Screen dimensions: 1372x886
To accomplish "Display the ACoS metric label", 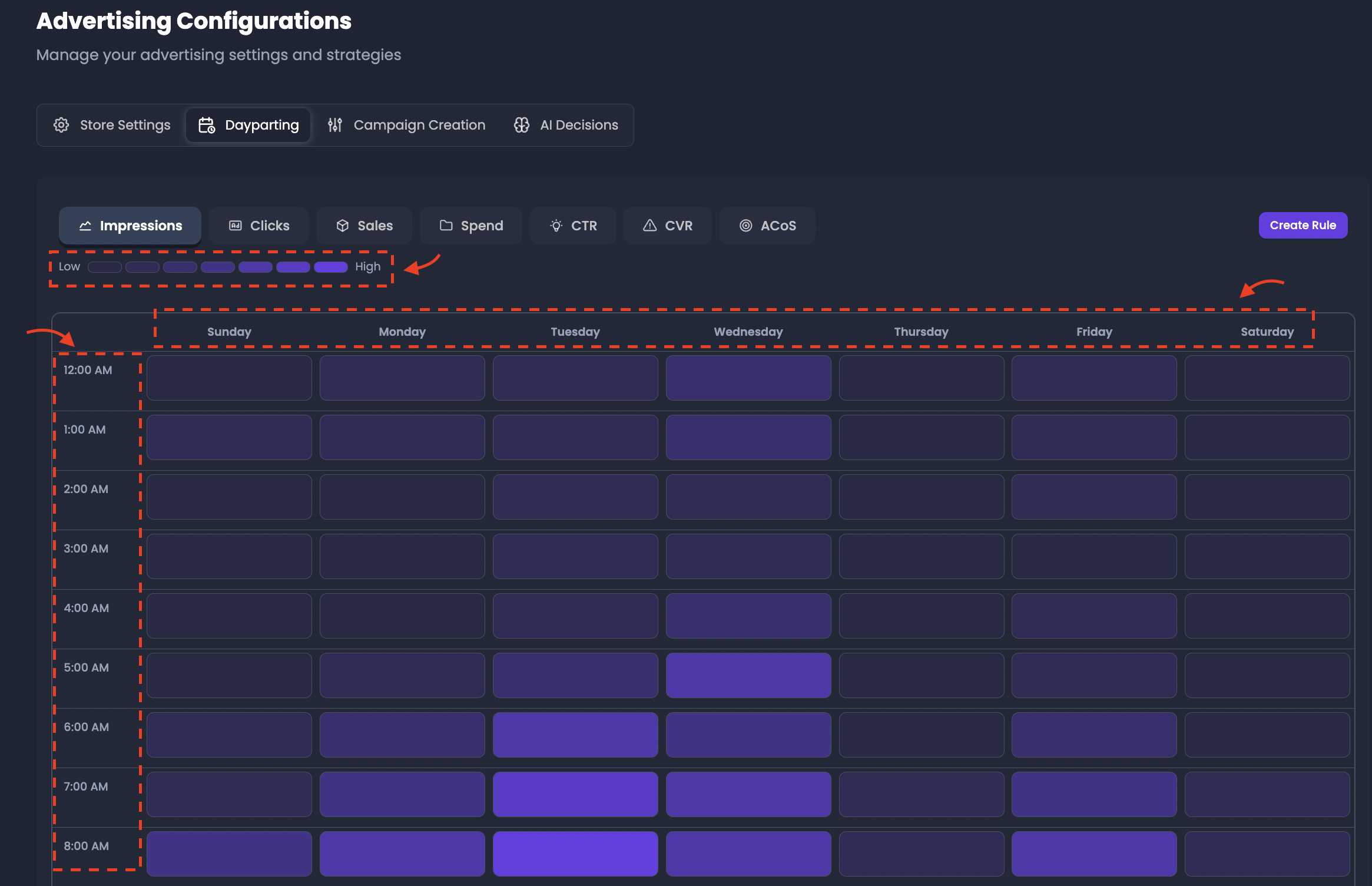I will pos(778,226).
